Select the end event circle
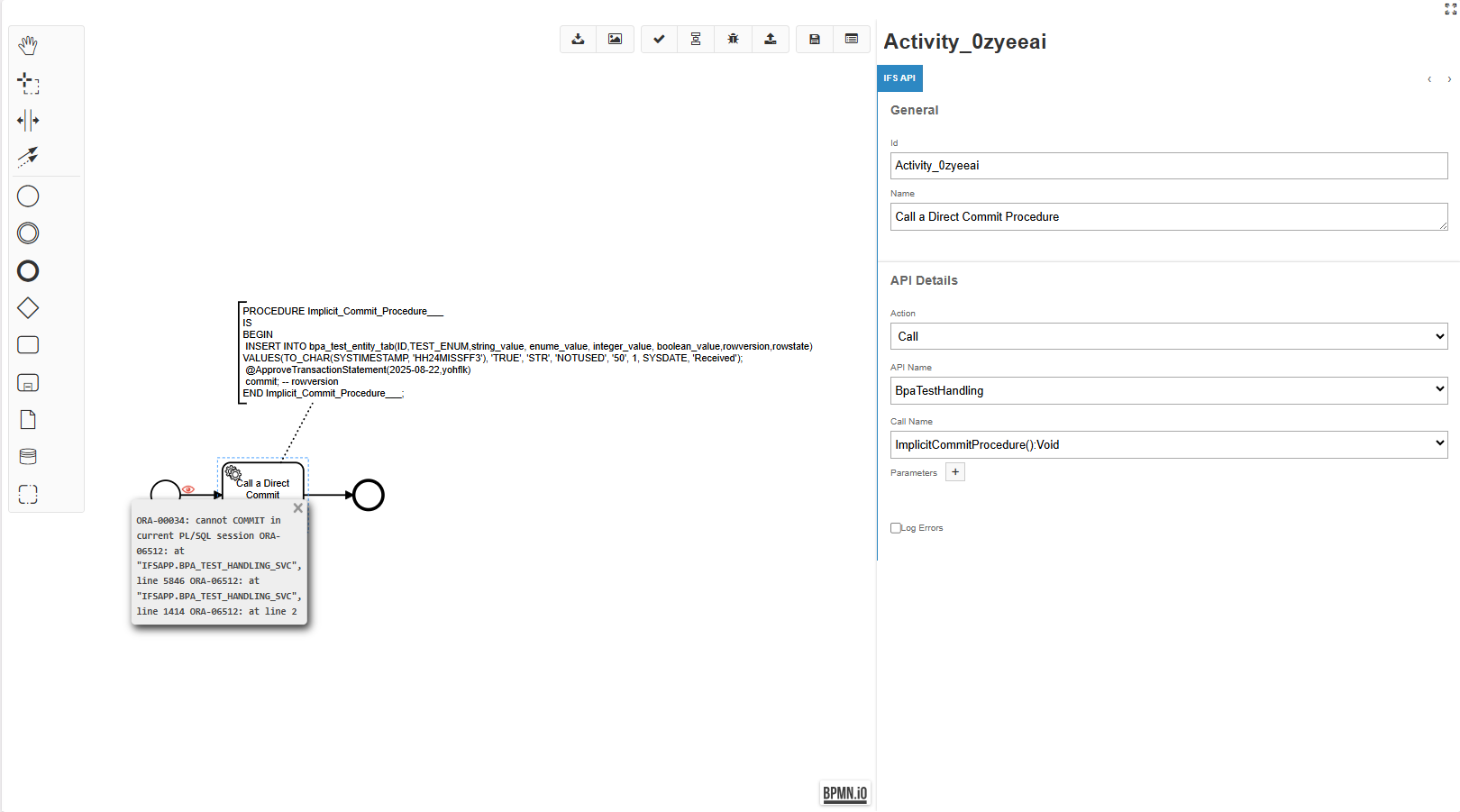Screen dimensions: 1460x812 pos(369,495)
